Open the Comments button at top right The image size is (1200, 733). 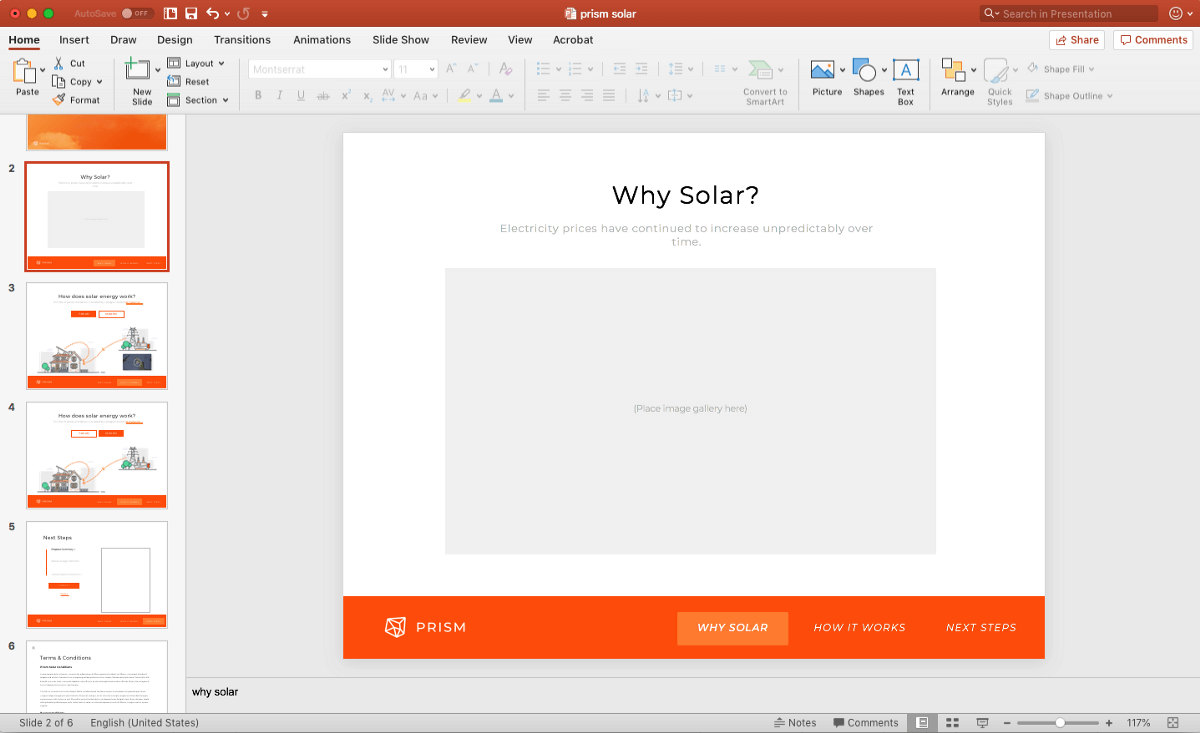pos(1152,40)
